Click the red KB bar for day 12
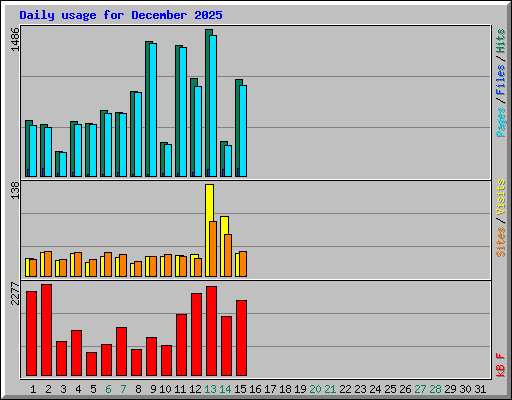 pos(197,335)
